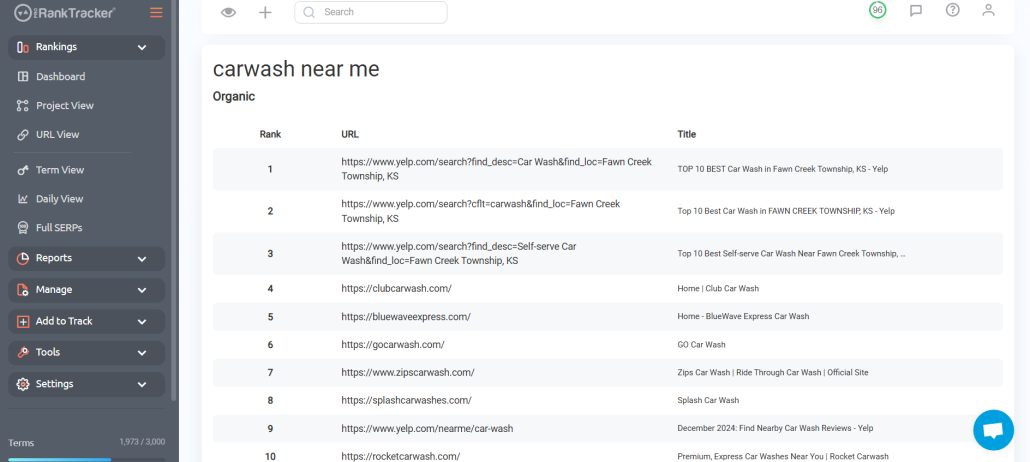Click title 'GO Car Wash'
This screenshot has width=1030, height=462.
[702, 344]
